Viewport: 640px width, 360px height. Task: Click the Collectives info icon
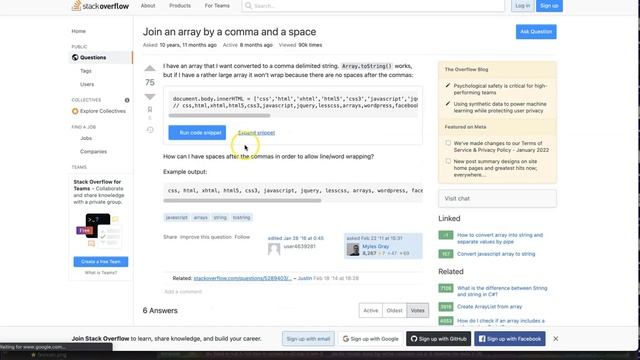[127, 100]
